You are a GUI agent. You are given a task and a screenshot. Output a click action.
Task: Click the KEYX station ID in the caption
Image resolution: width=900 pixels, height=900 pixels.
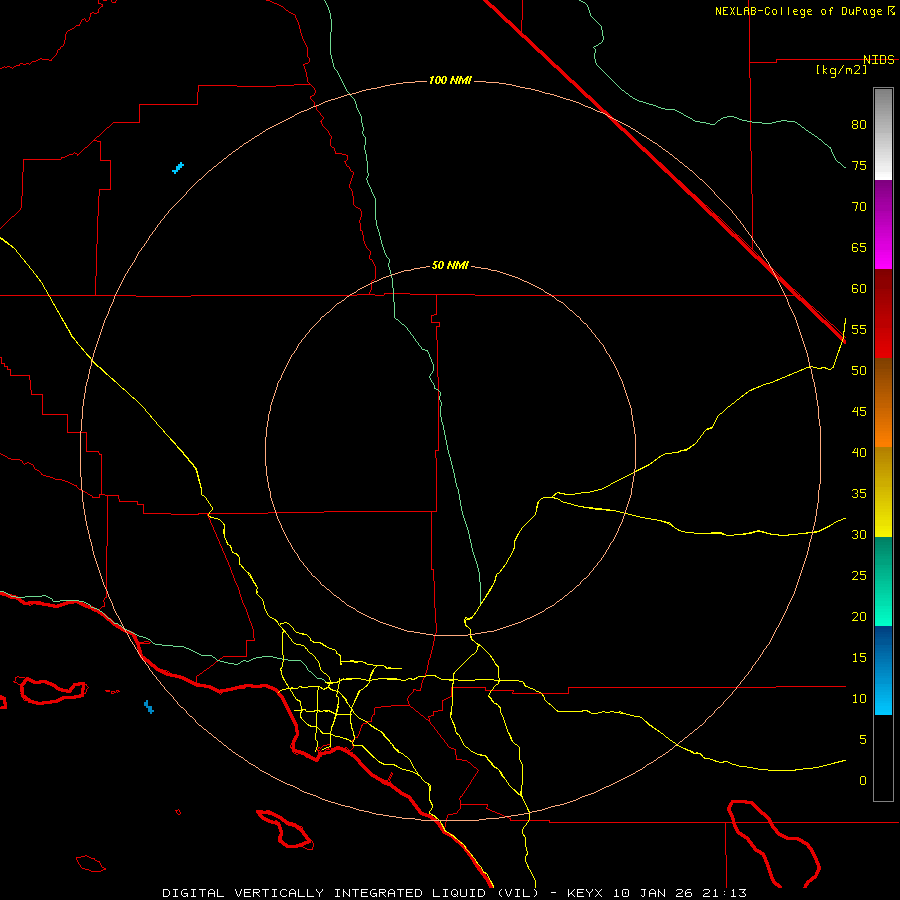586,892
